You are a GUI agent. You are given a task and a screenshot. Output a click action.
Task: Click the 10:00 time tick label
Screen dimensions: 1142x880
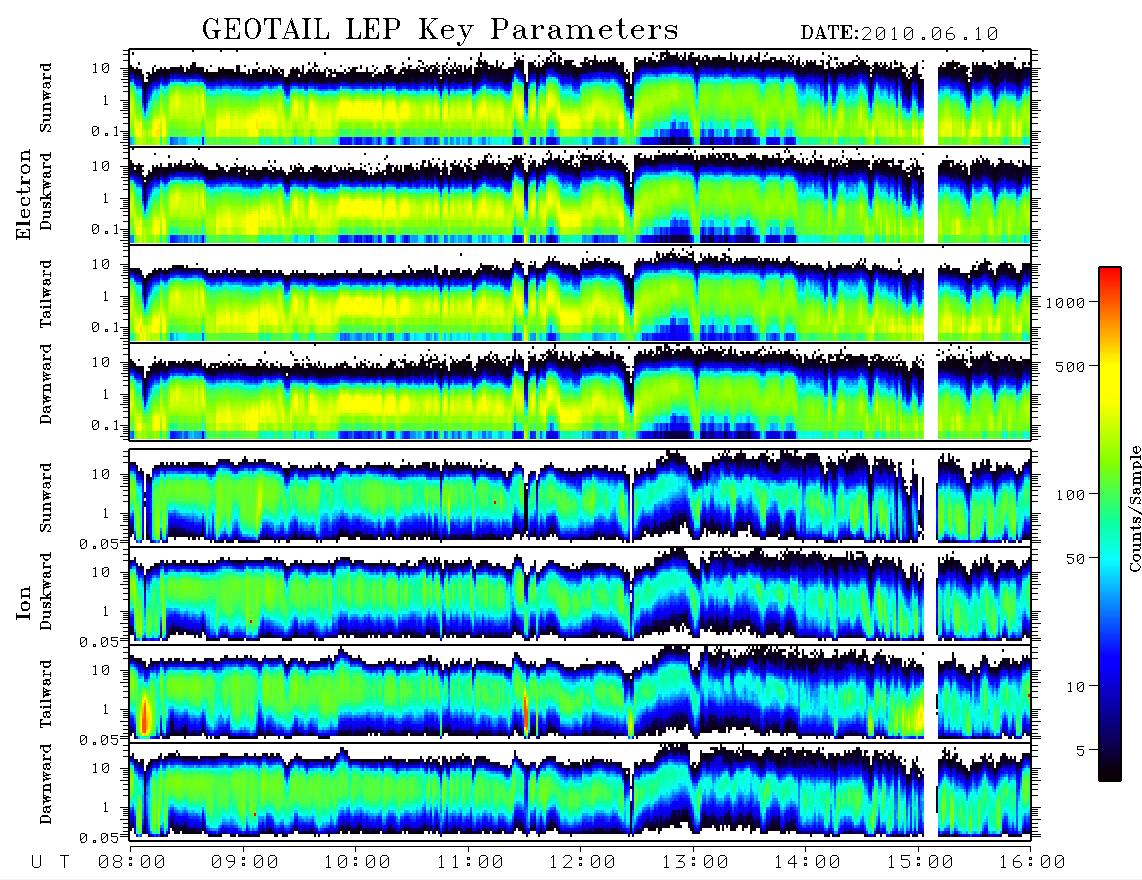[x=357, y=862]
